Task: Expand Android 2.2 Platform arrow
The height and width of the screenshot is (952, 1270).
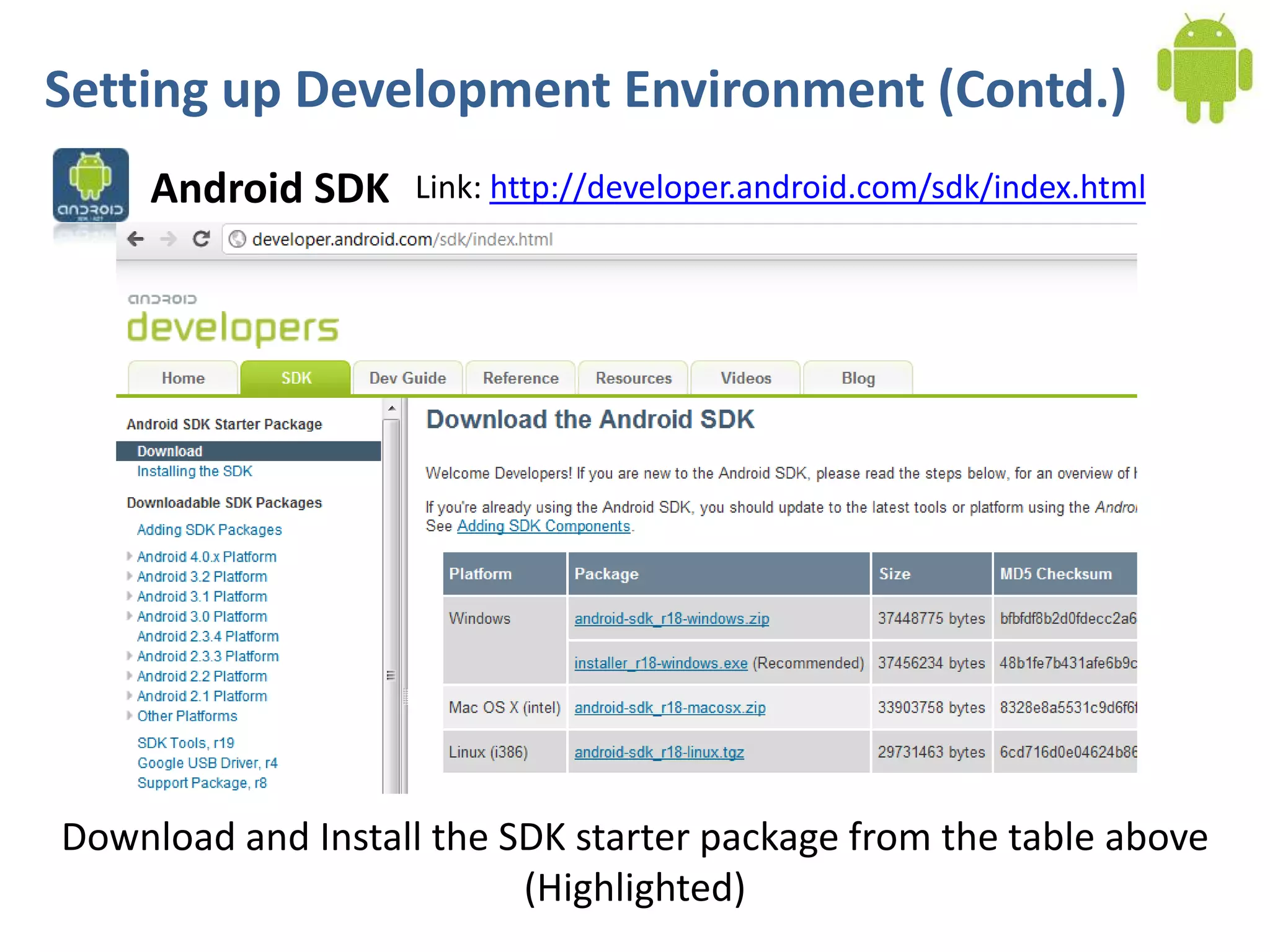Action: point(129,676)
